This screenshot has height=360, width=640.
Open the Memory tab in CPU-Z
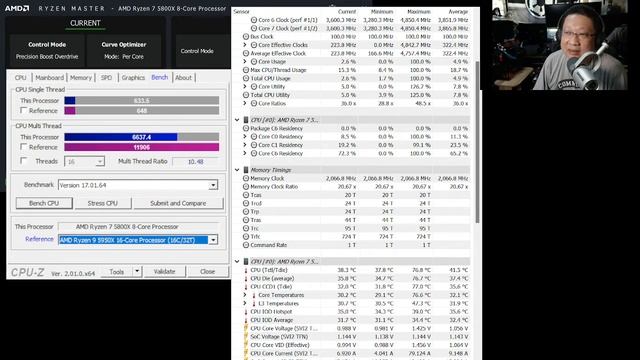[81, 78]
